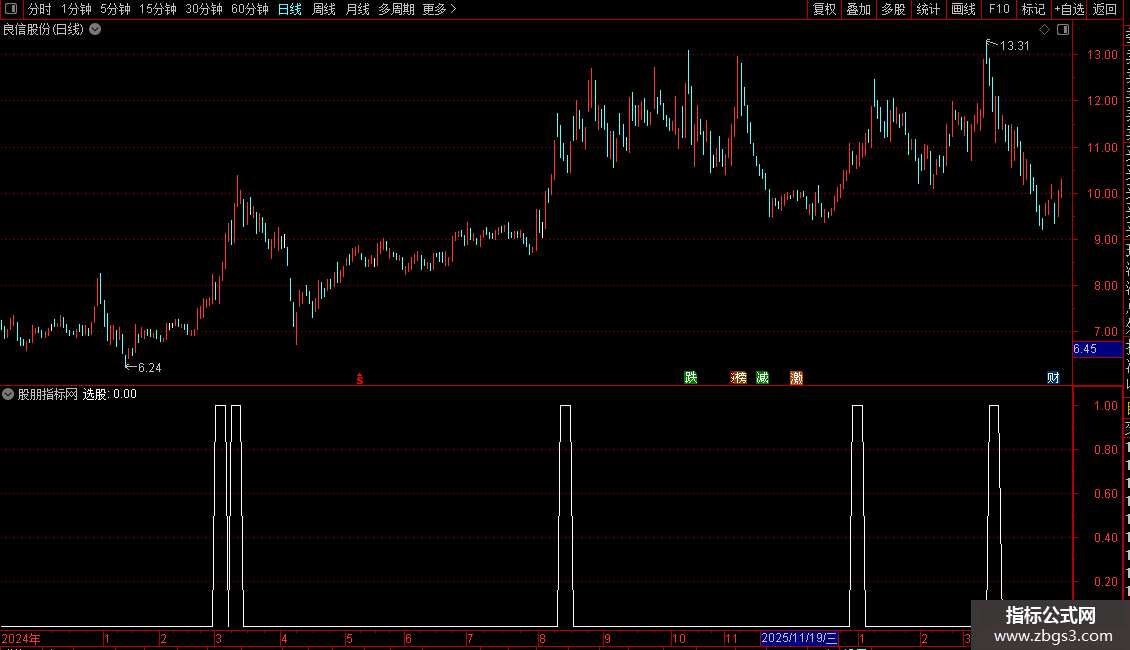Select the 30分钟 period tab
Viewport: 1130px width, 650px height.
tap(204, 9)
